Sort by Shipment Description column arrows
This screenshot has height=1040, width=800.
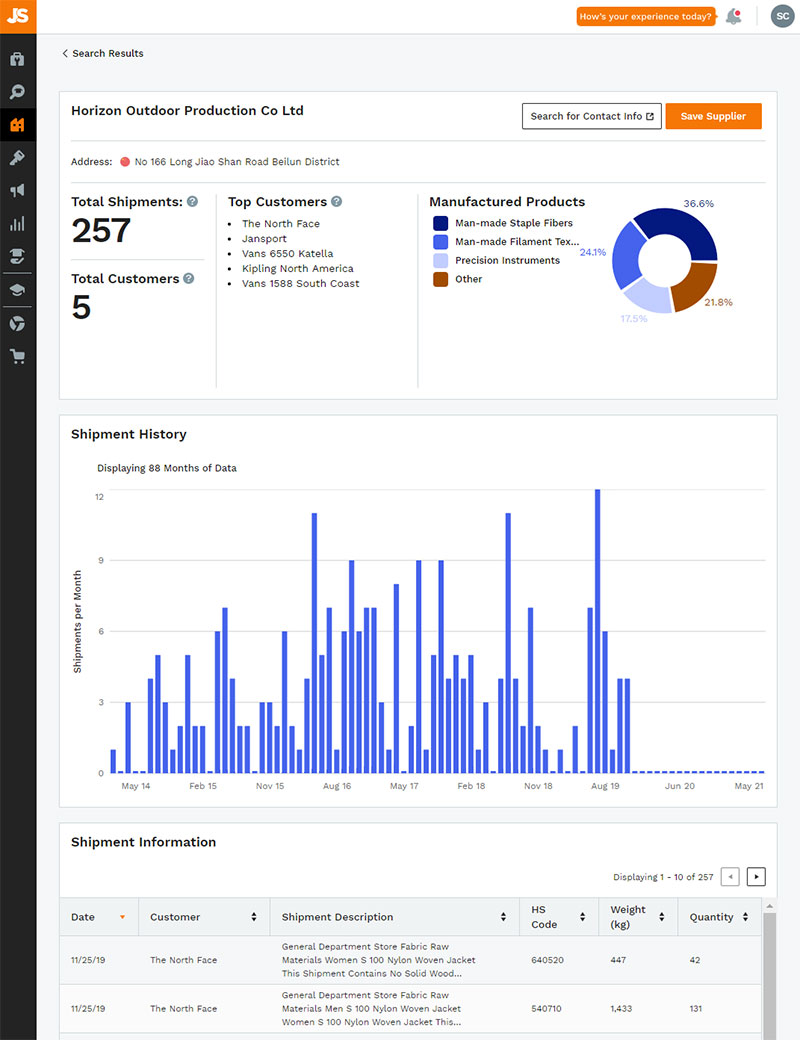coord(503,917)
